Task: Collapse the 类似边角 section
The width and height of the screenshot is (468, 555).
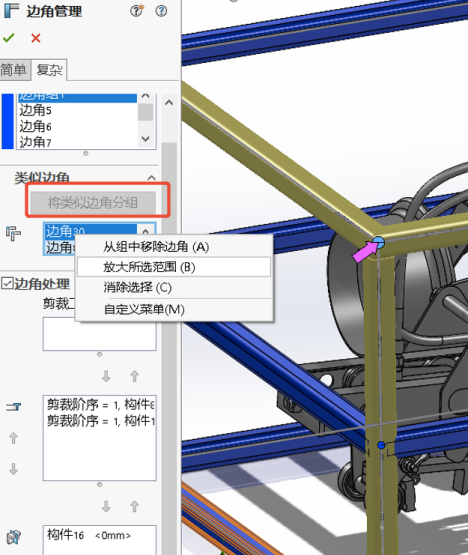Action: pyautogui.click(x=152, y=178)
